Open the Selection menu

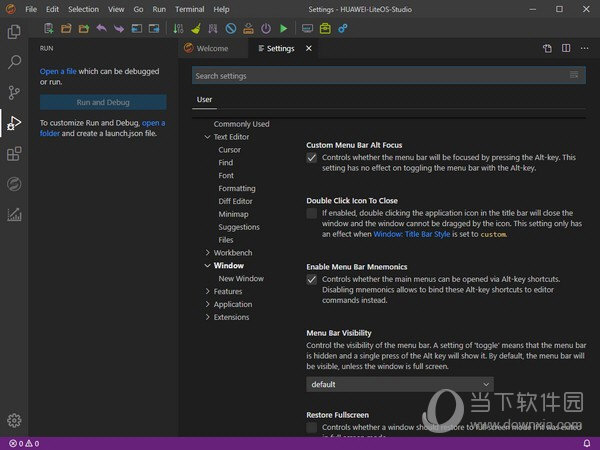[83, 9]
